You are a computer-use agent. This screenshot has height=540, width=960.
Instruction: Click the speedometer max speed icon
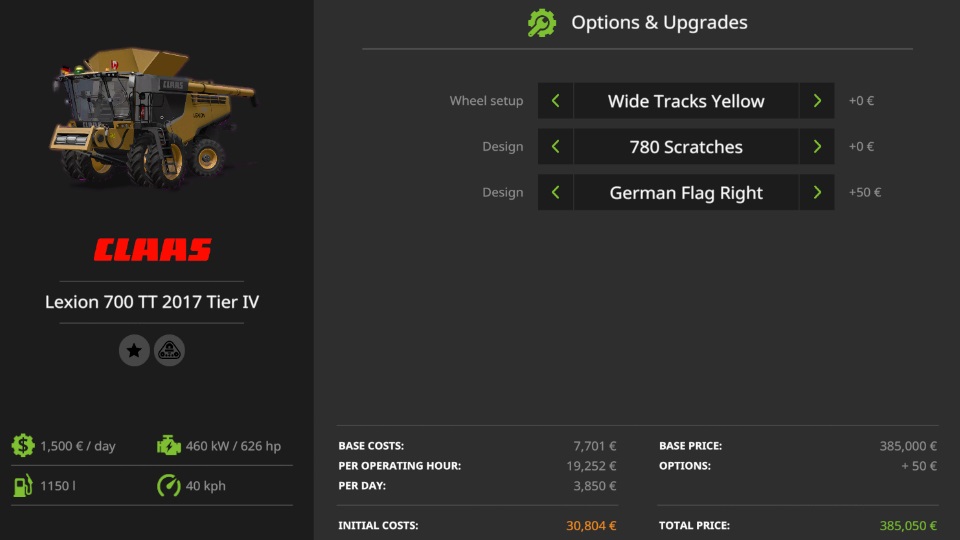pyautogui.click(x=169, y=486)
